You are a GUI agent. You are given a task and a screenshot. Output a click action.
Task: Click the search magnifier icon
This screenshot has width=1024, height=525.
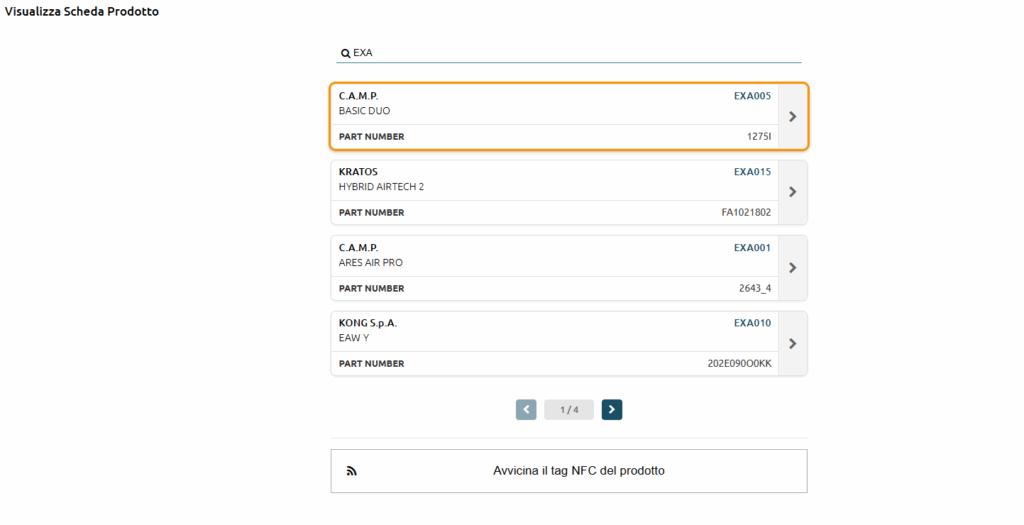[x=345, y=54]
